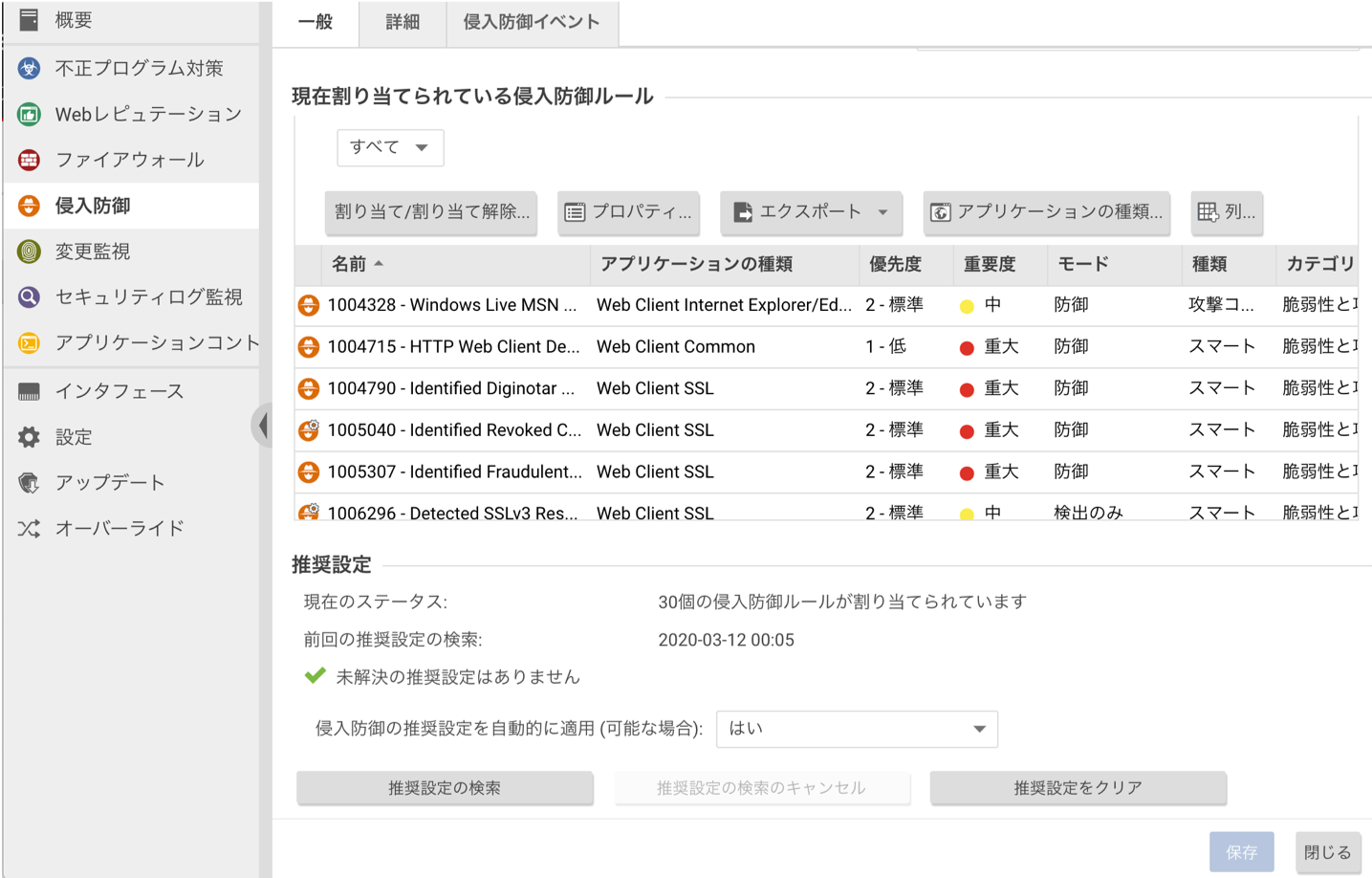
Task: Select the 1004715 HTTP Web Client rule row
Action: [x=453, y=347]
